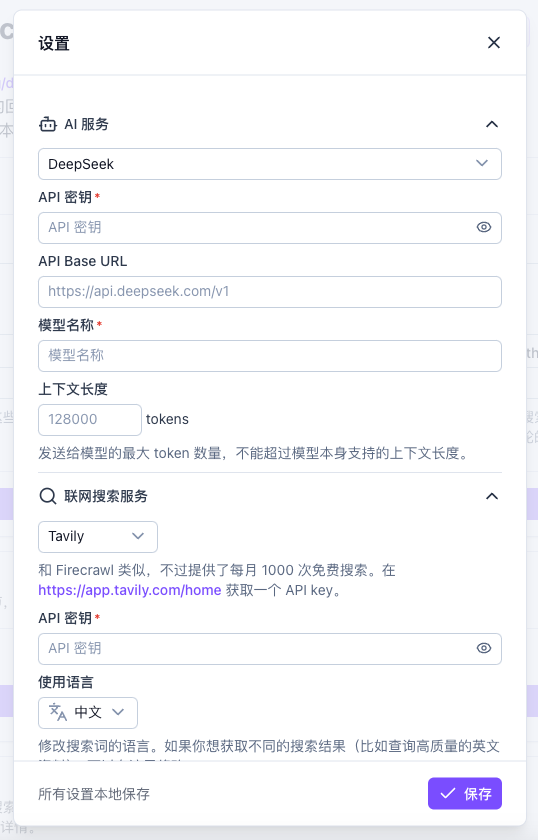Viewport: 538px width, 840px height.
Task: Save settings with the 保存 button
Action: pos(465,793)
